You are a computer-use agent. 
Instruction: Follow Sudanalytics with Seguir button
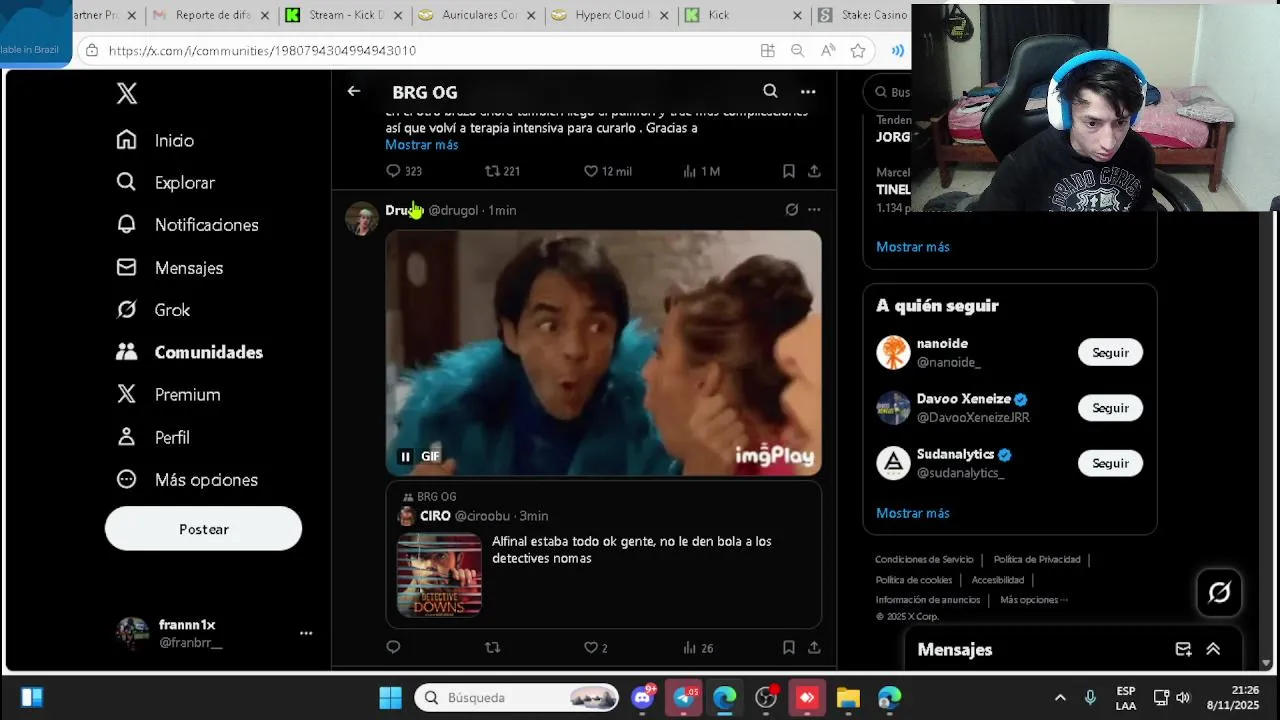point(1110,463)
